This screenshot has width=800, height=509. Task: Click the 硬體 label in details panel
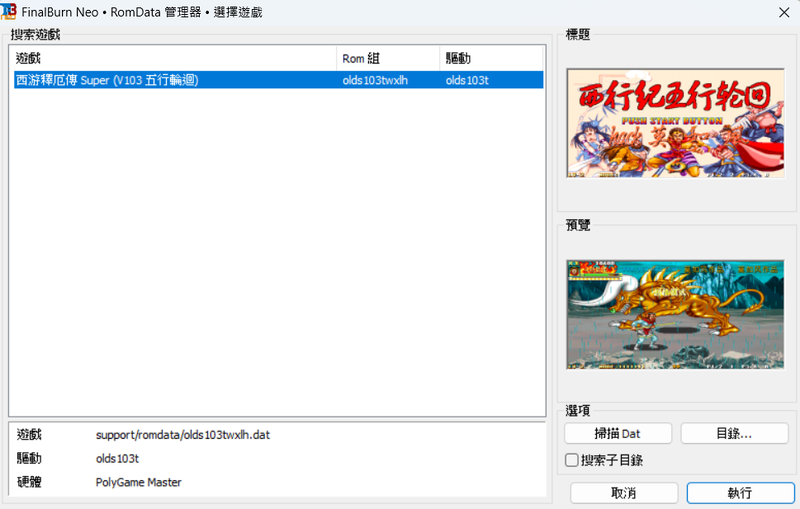(x=29, y=482)
